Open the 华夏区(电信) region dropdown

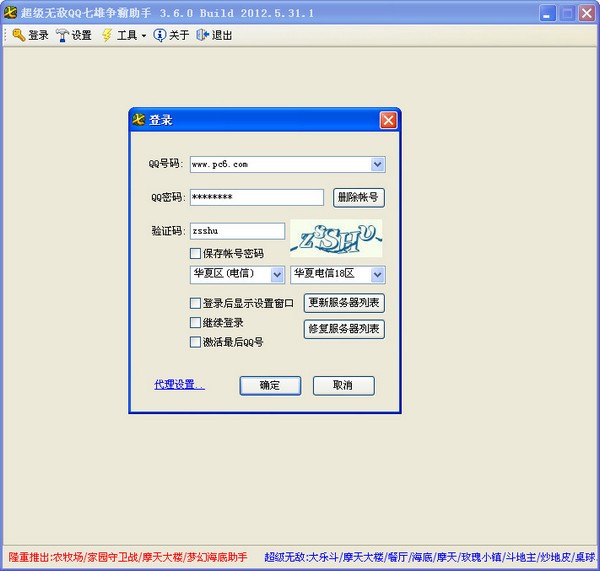pyautogui.click(x=277, y=274)
